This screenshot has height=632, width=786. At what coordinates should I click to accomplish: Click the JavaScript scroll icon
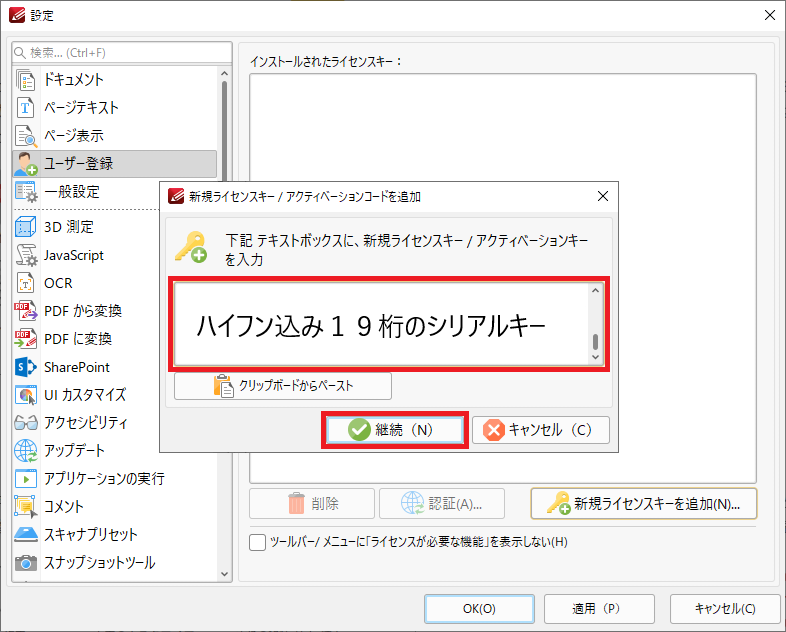26,255
